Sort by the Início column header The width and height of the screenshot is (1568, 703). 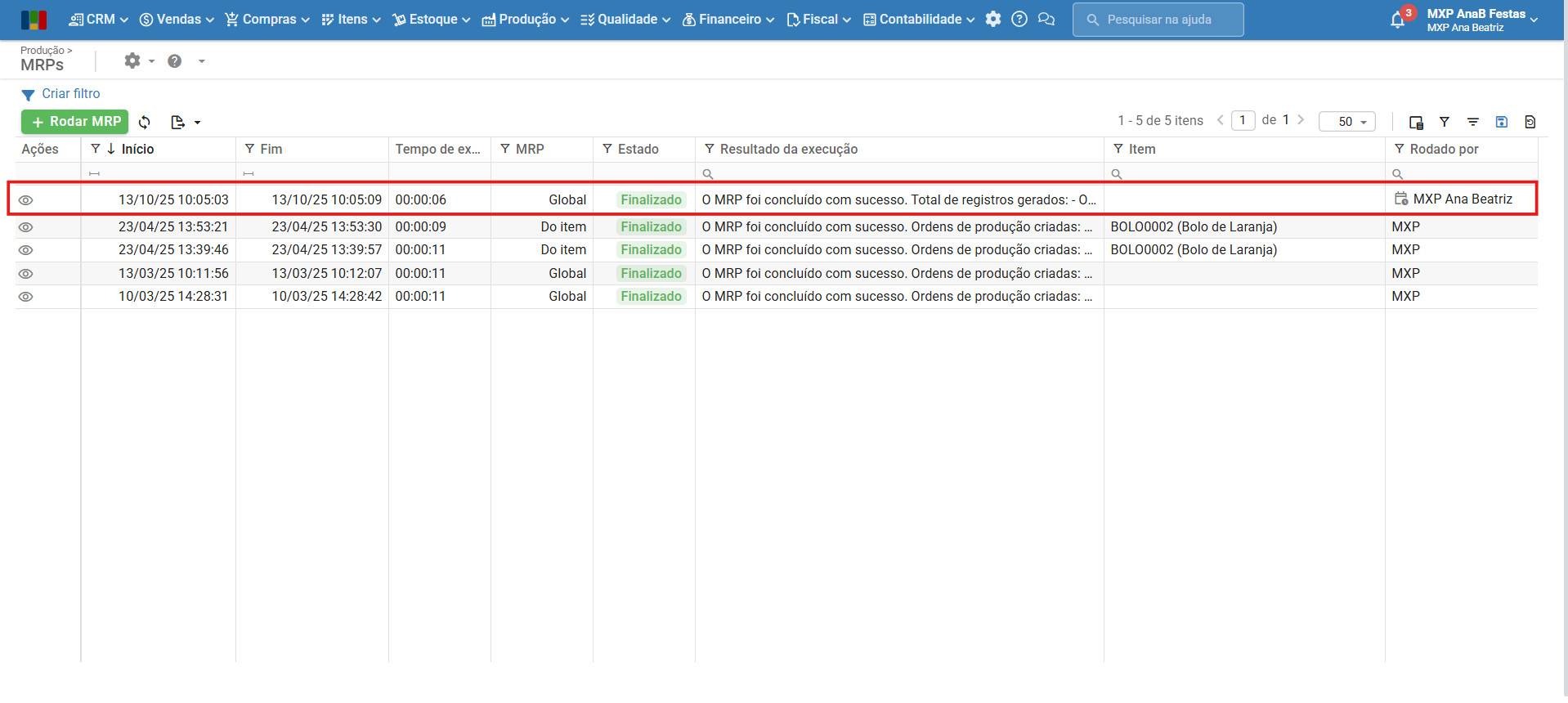click(x=137, y=149)
